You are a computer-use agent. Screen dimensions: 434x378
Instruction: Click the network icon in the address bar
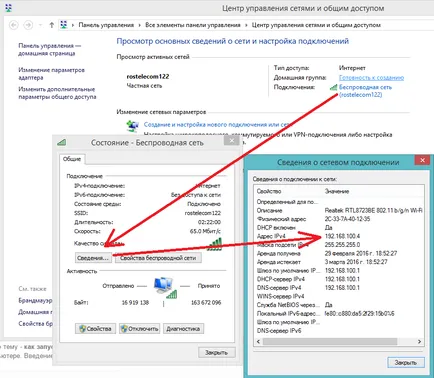click(63, 25)
